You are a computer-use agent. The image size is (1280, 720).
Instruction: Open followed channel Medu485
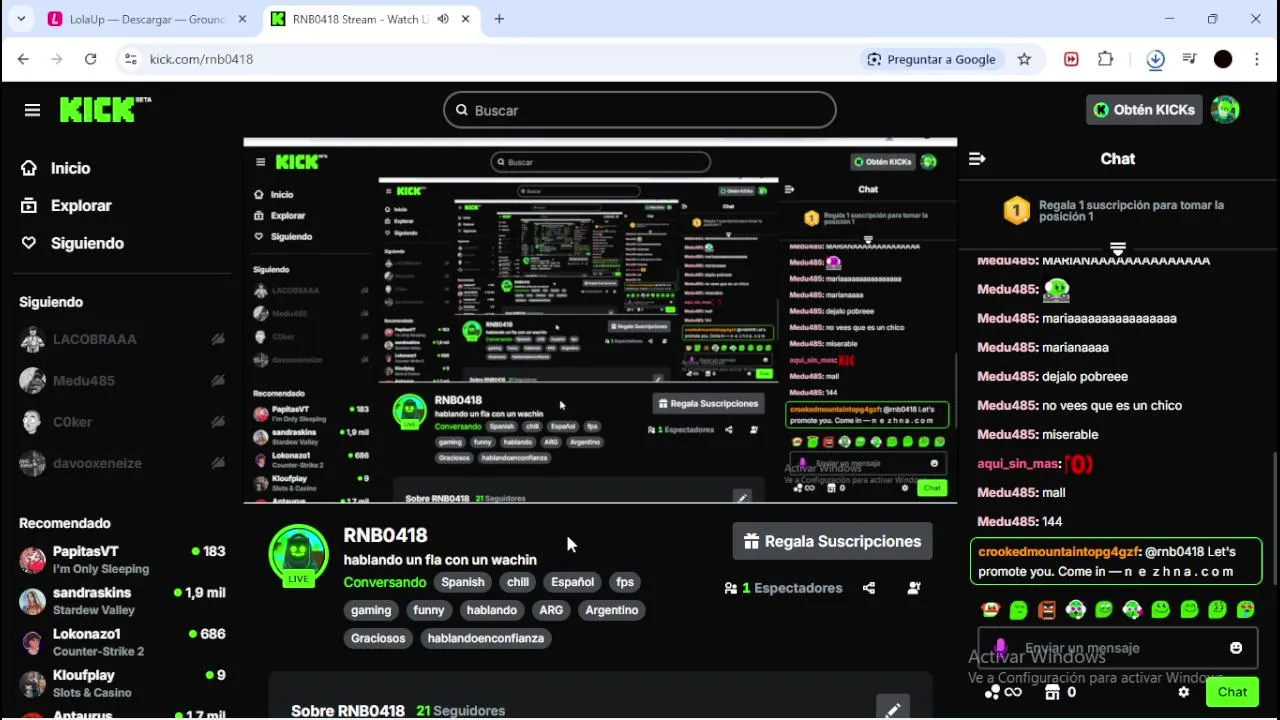pos(122,381)
